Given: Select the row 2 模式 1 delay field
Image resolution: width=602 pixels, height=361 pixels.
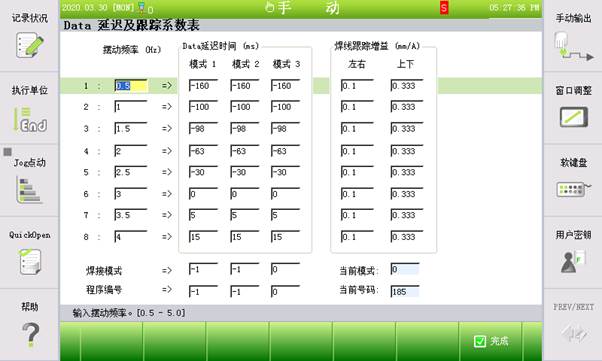Looking at the screenshot, I should [203, 107].
